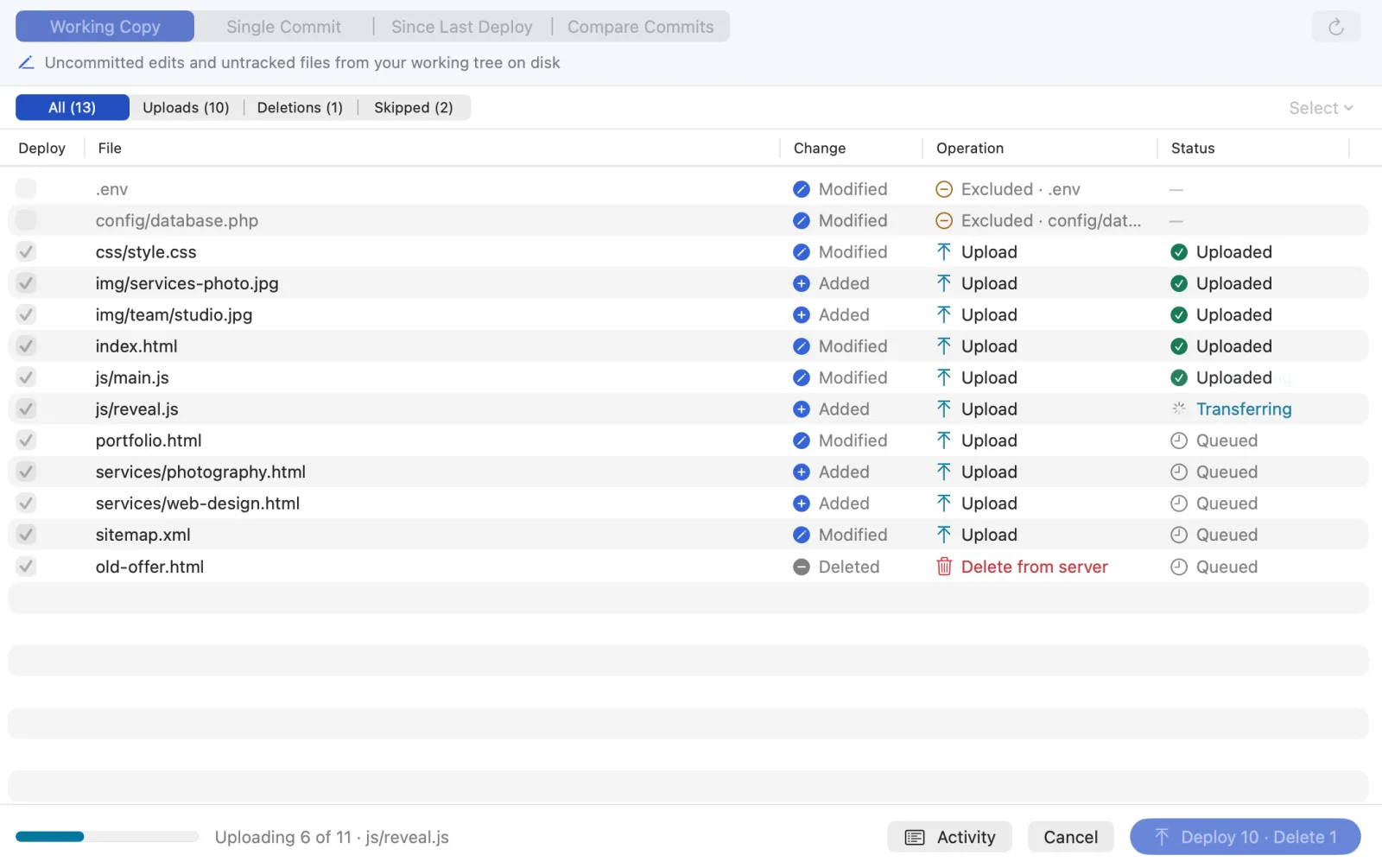
Task: Select the services/web-design.html file name
Action: point(198,504)
